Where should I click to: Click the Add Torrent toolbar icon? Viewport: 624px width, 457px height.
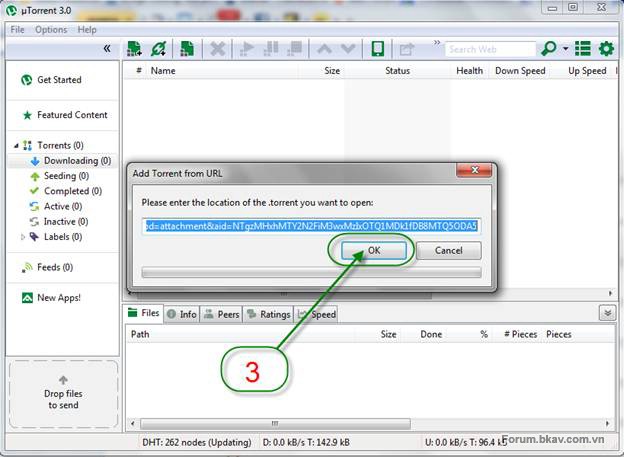coord(134,48)
